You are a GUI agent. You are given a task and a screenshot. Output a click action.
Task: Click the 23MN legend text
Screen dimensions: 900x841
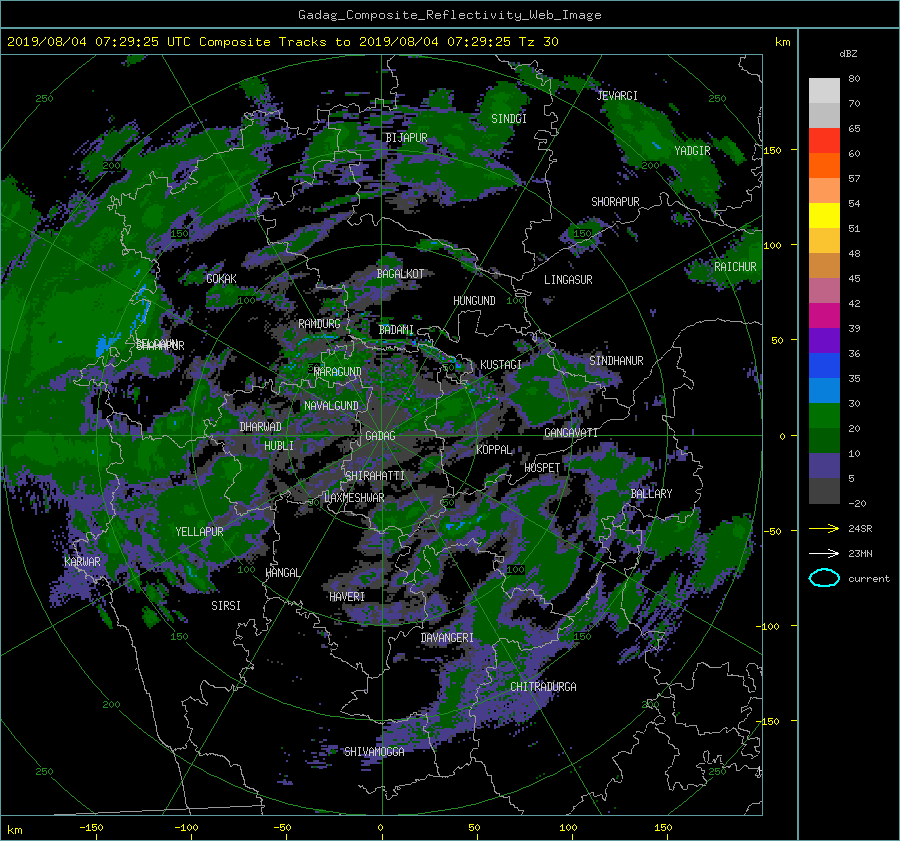(x=860, y=553)
